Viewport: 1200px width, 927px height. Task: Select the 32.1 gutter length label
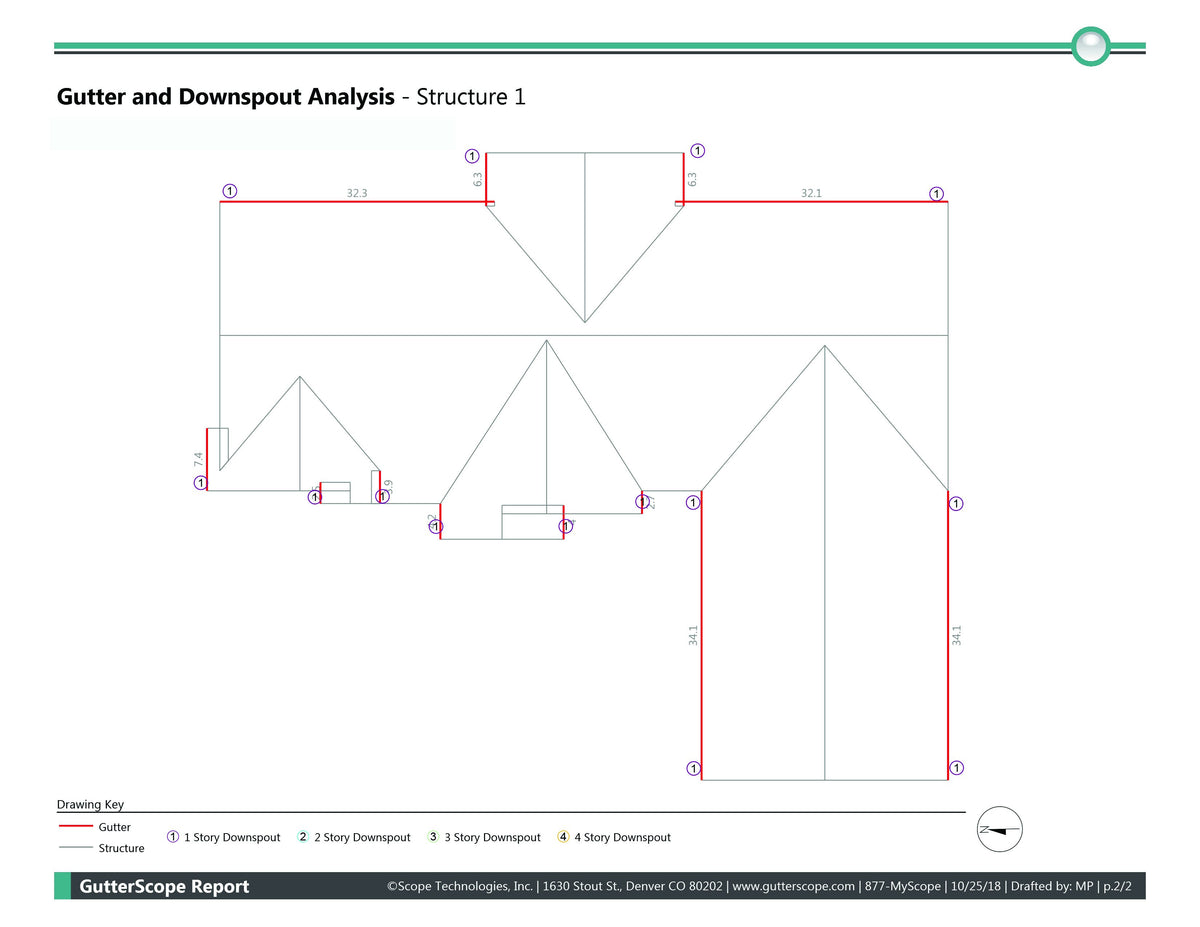point(811,193)
